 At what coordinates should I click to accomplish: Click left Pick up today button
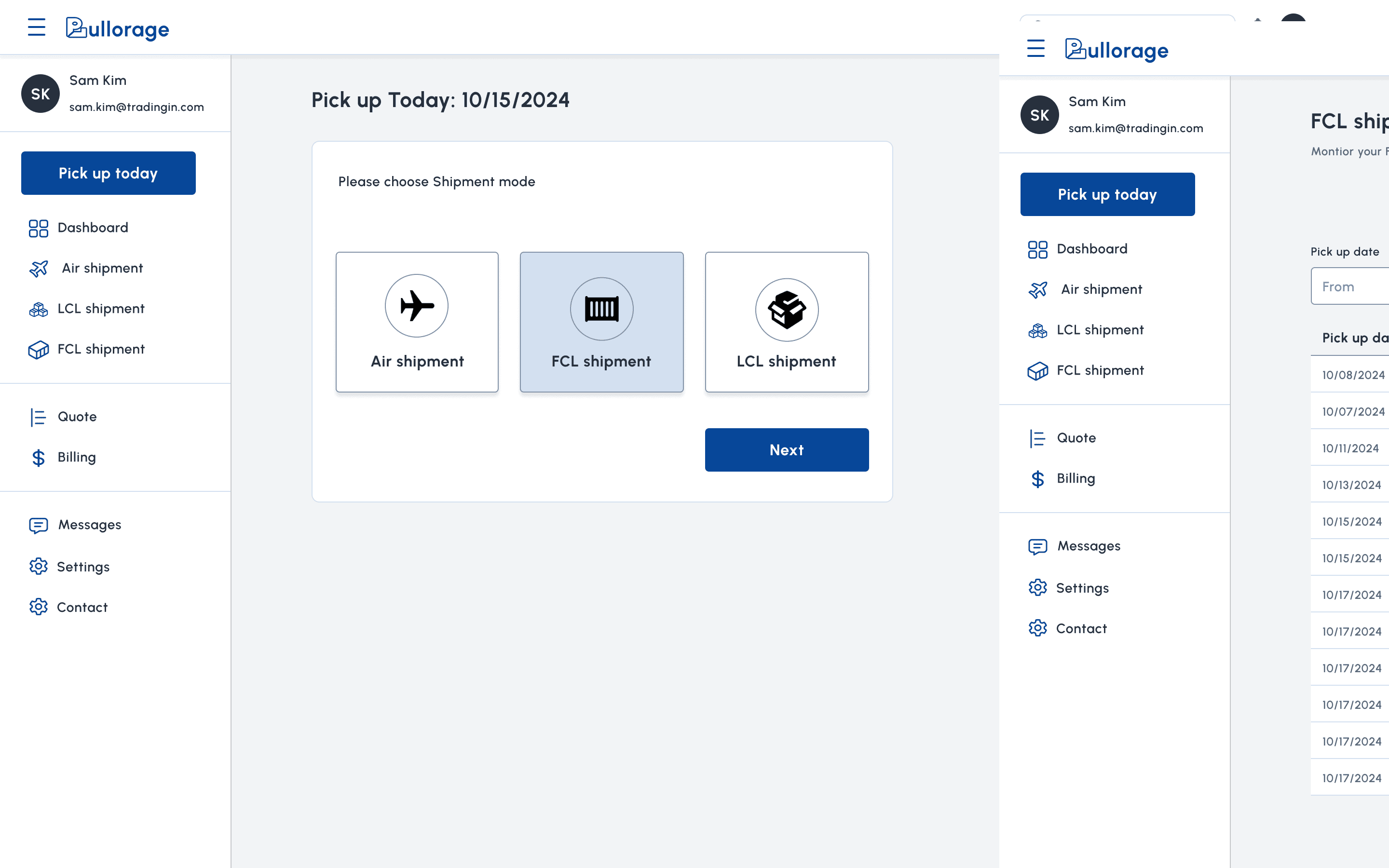(x=109, y=174)
